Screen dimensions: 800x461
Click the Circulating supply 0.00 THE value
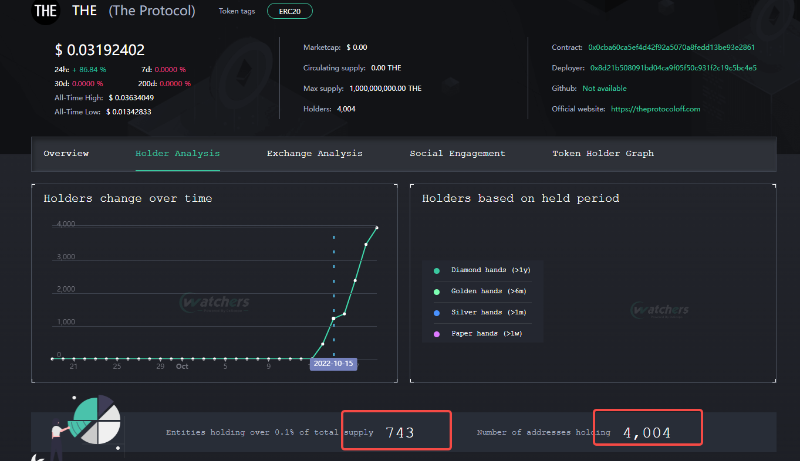point(386,68)
